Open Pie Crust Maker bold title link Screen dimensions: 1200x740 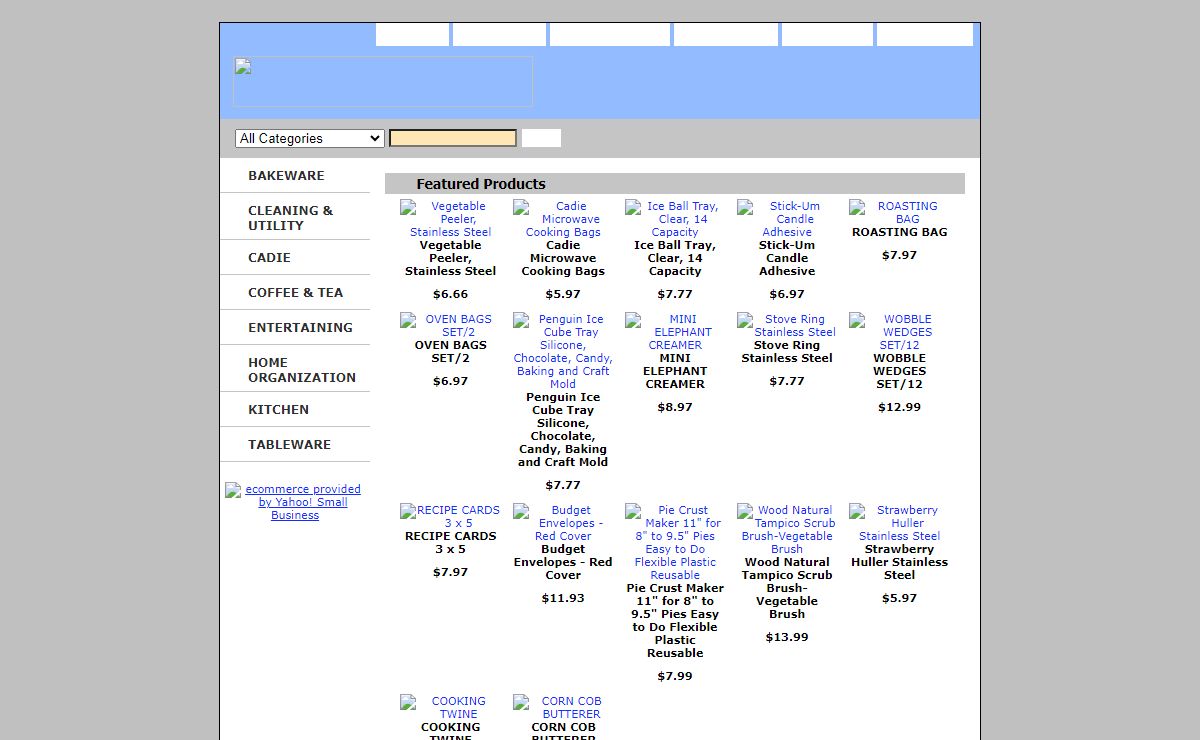(x=675, y=620)
